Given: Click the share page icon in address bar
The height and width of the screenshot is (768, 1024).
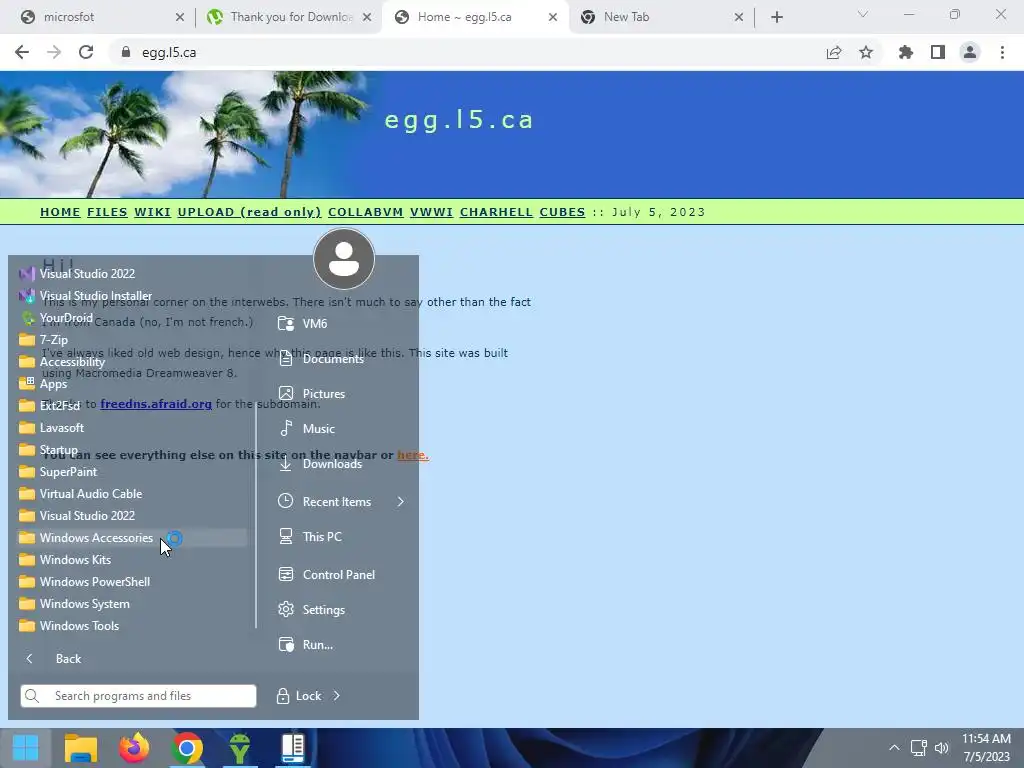Looking at the screenshot, I should [x=834, y=52].
